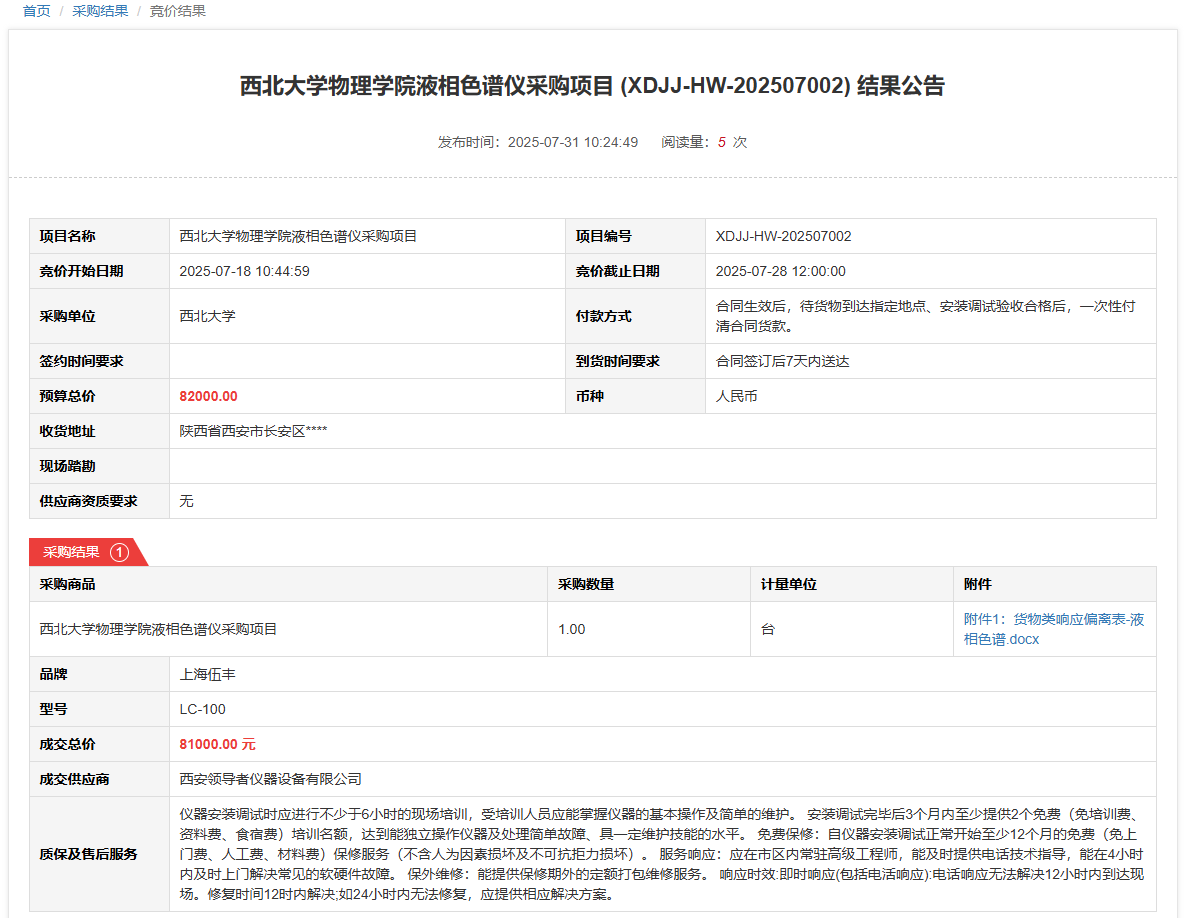
Task: Select the red 采购结果 section tab
Action: pyautogui.click(x=71, y=552)
